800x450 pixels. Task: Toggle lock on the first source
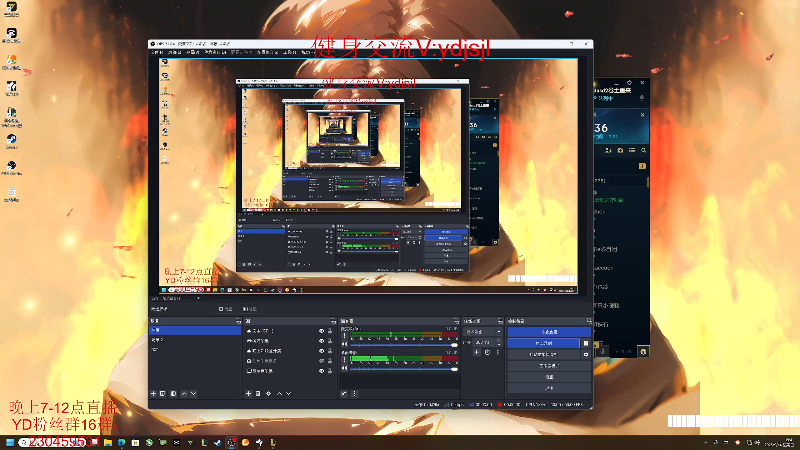(x=330, y=331)
